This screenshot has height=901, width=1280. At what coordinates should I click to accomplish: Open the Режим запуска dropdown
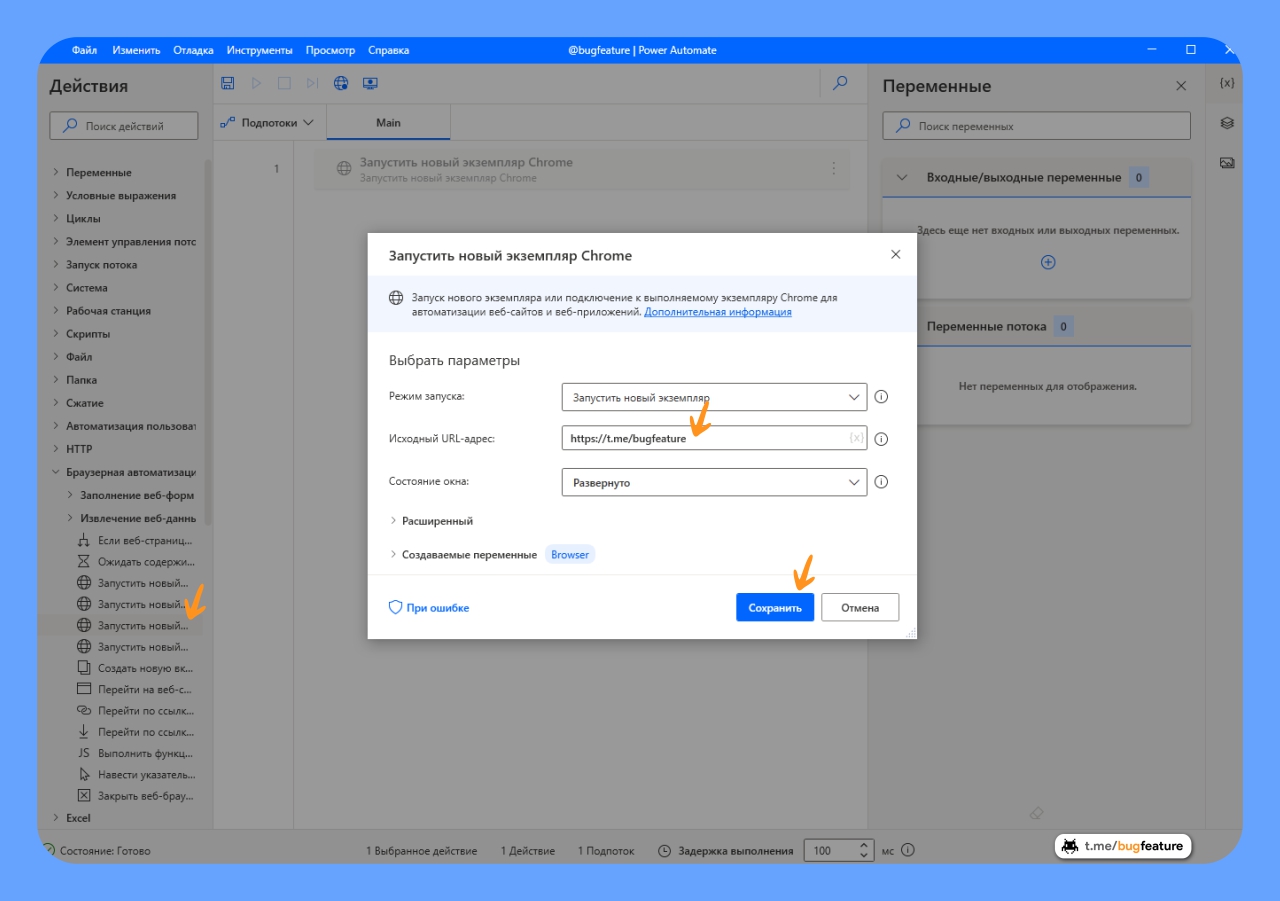pyautogui.click(x=714, y=397)
